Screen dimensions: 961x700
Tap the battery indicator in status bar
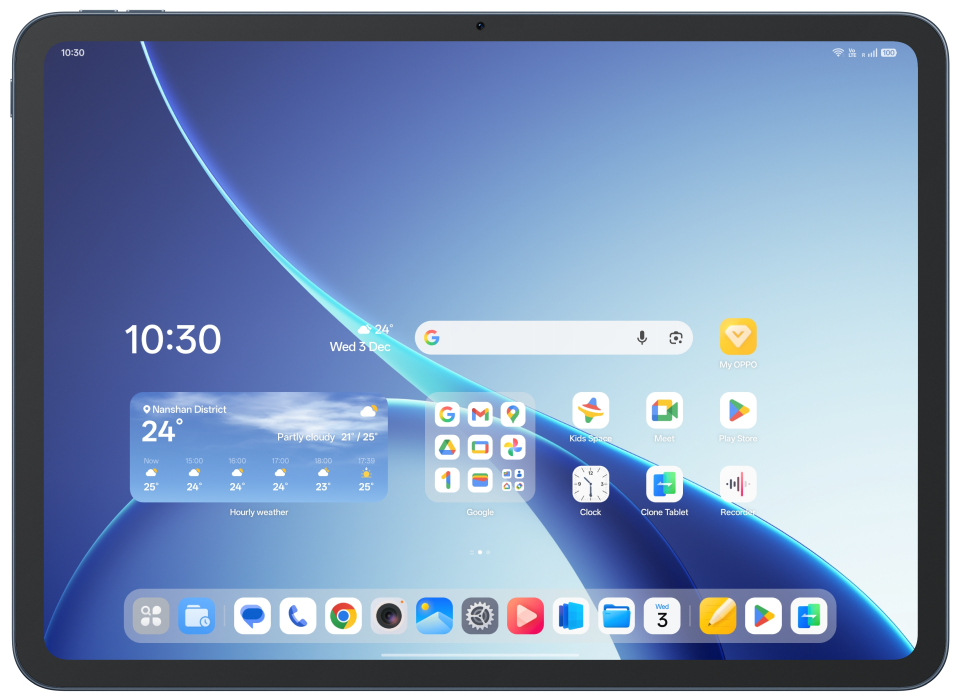coord(889,53)
